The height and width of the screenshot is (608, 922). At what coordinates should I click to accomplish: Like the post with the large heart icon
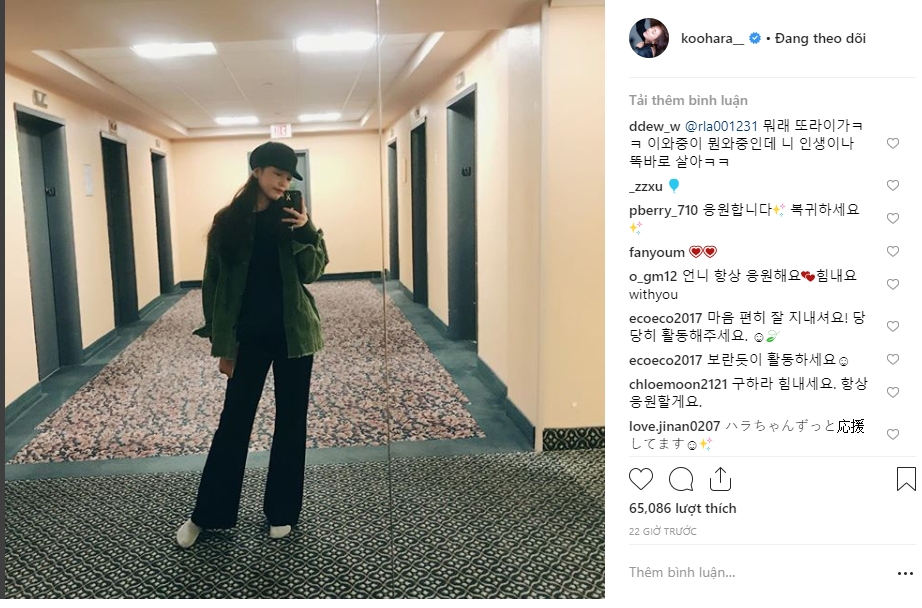[x=641, y=479]
